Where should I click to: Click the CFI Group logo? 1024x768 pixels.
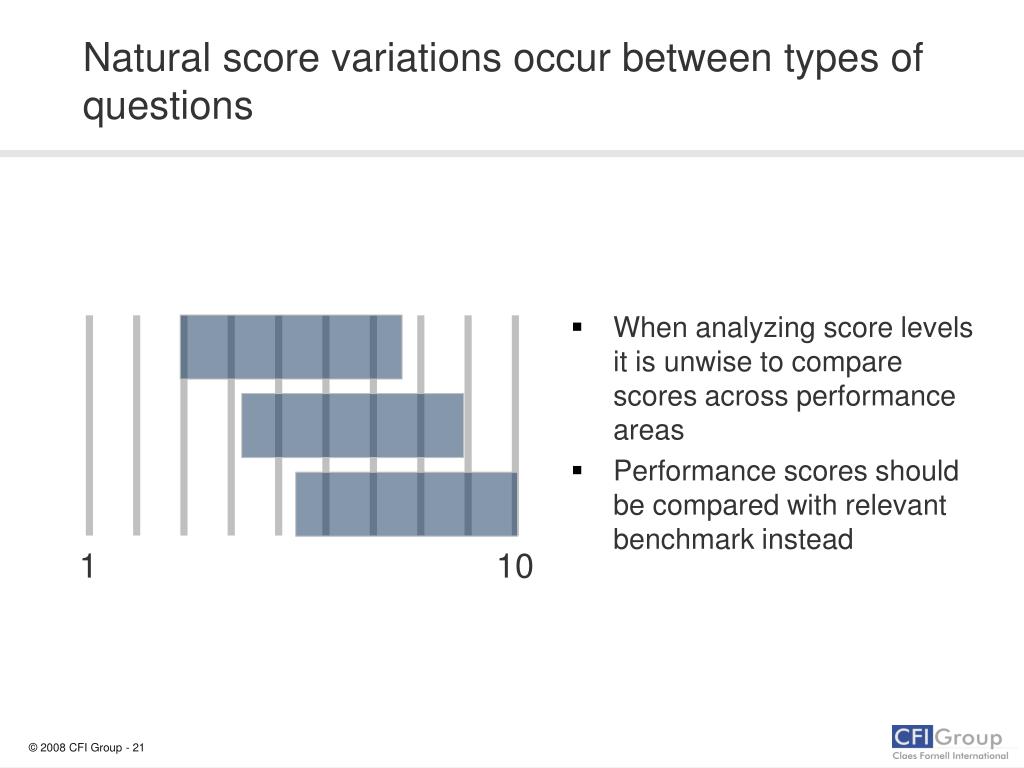pos(950,742)
